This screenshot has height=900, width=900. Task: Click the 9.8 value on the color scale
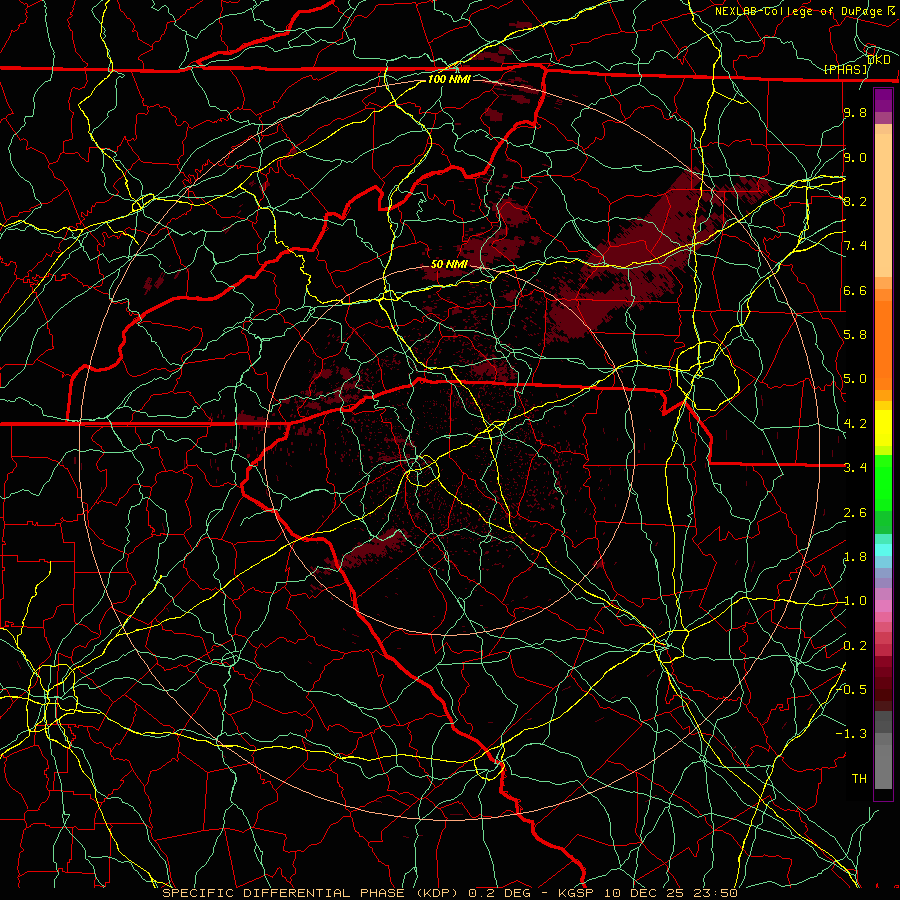[855, 112]
